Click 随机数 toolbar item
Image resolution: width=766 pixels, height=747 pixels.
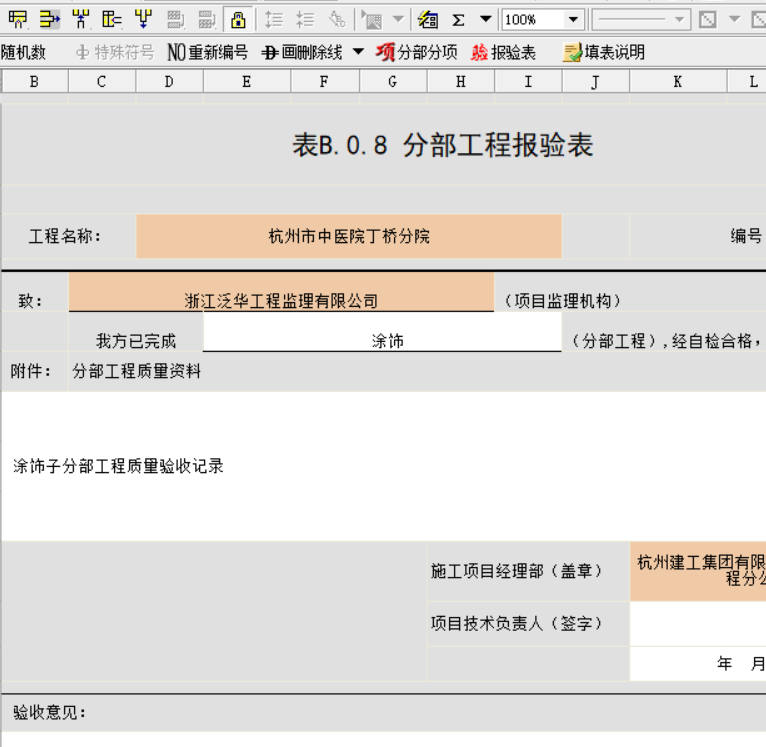(24, 52)
